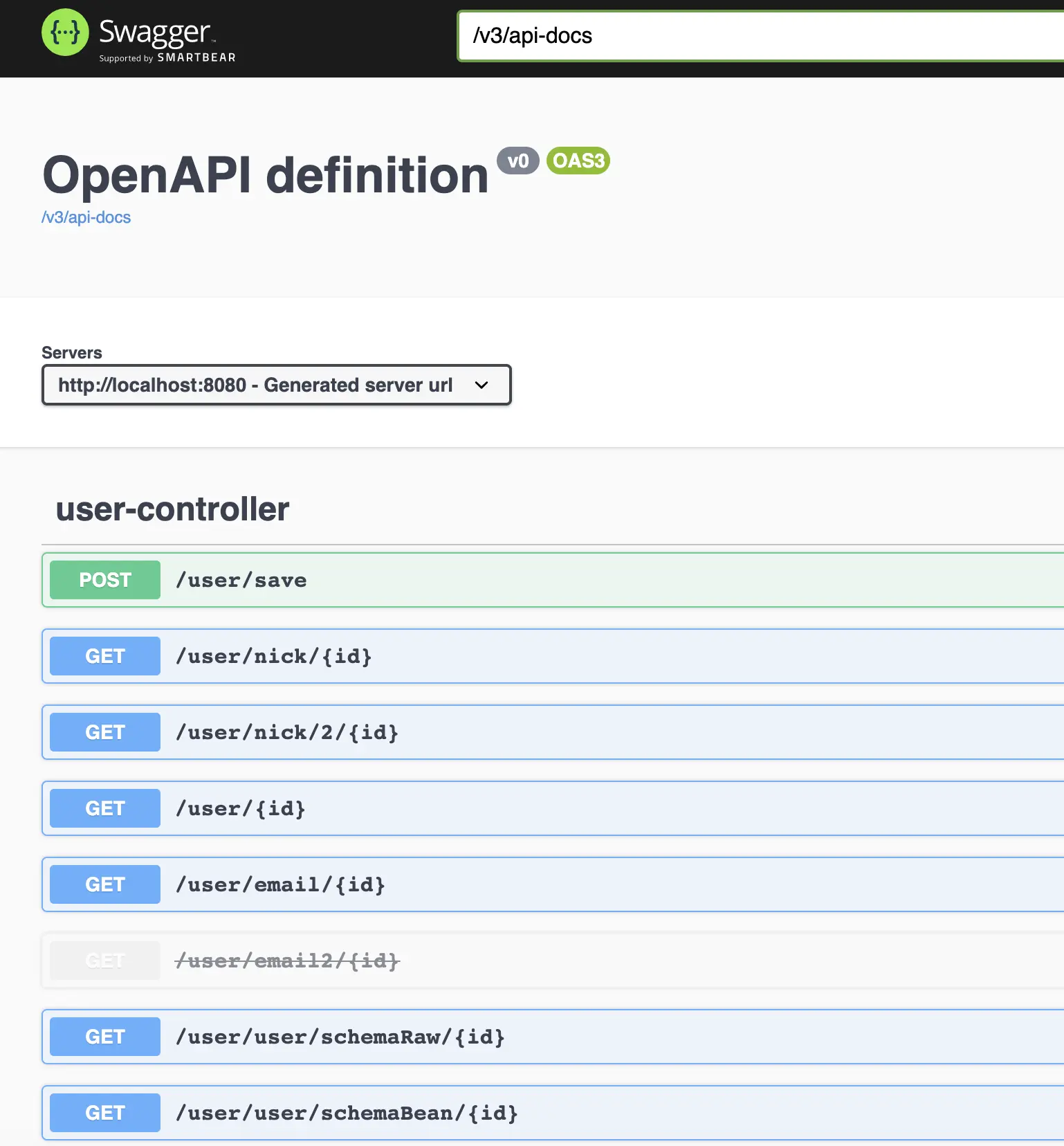Click the GET badge for /user/email/{id}
Image resolution: width=1064 pixels, height=1146 pixels.
[x=105, y=884]
